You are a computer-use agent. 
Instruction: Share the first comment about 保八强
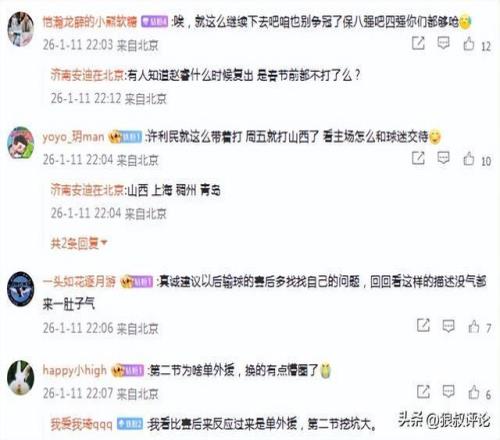click(418, 43)
